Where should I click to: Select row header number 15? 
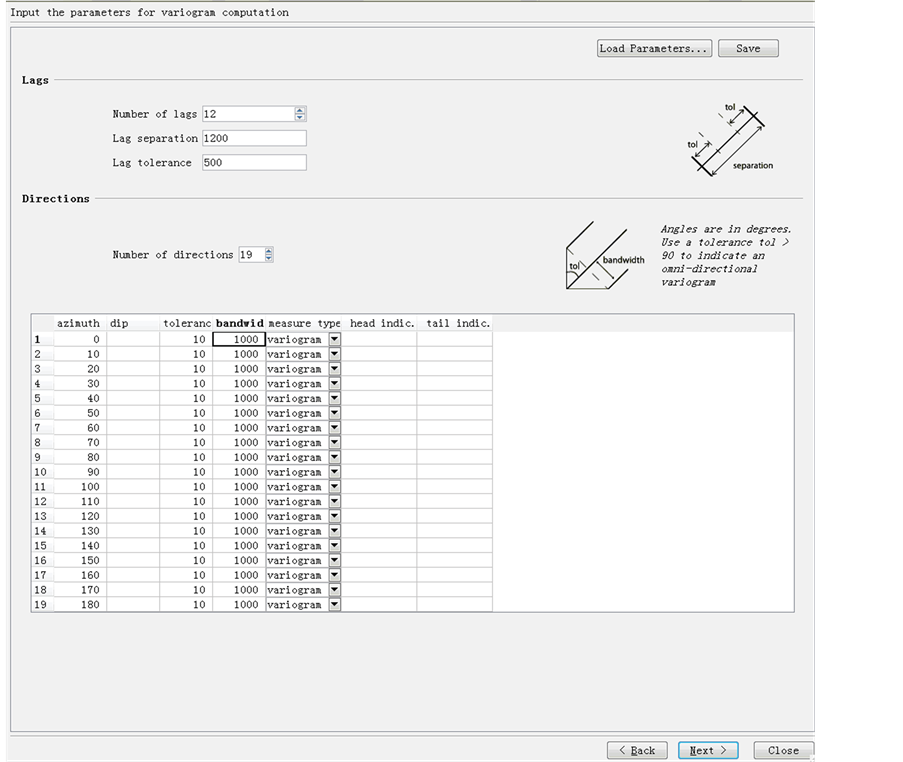pos(41,546)
